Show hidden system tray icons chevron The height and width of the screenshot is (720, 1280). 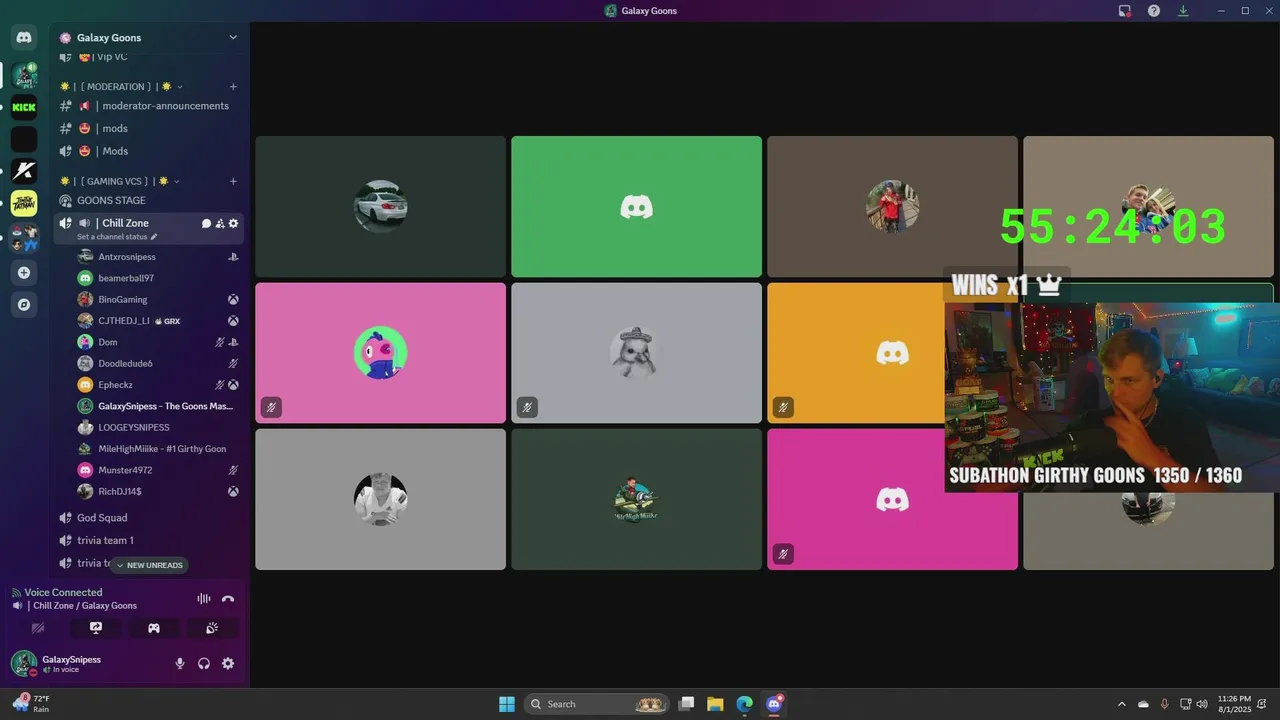click(1121, 704)
